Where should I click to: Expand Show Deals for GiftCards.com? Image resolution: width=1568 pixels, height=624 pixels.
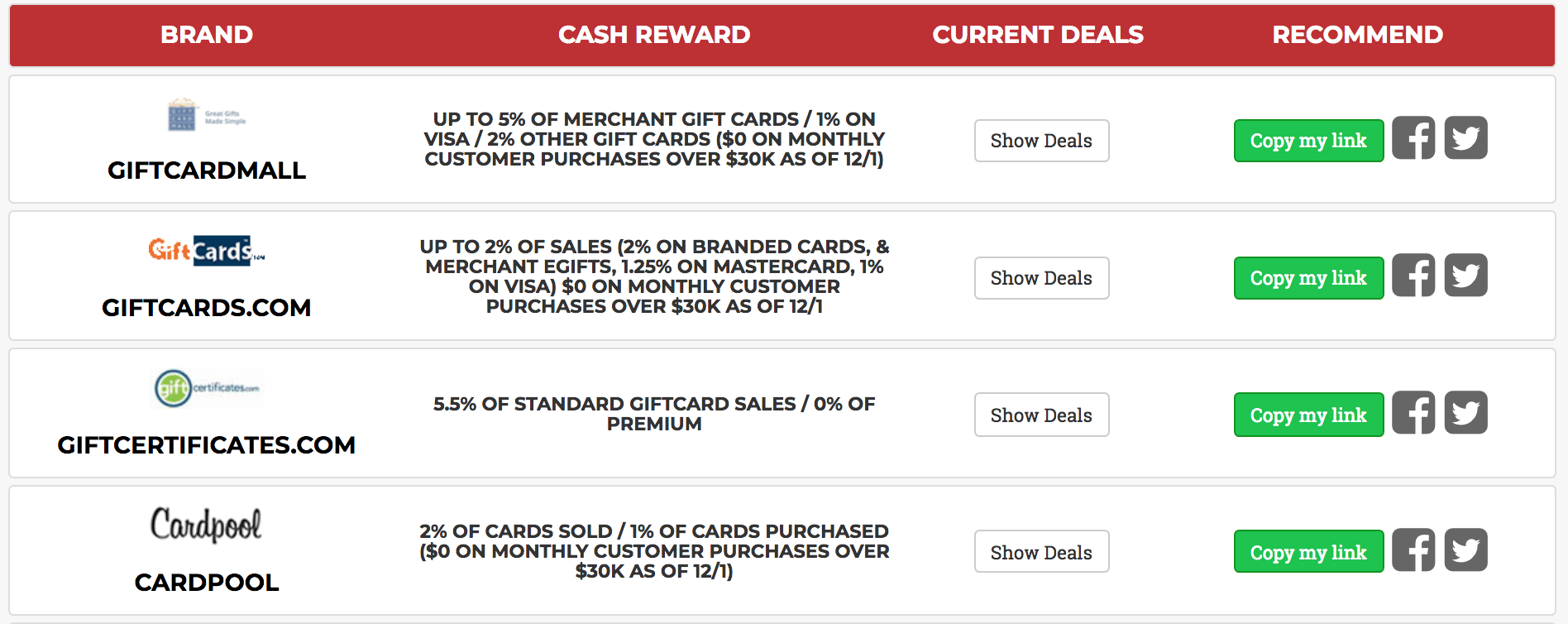(x=1041, y=278)
